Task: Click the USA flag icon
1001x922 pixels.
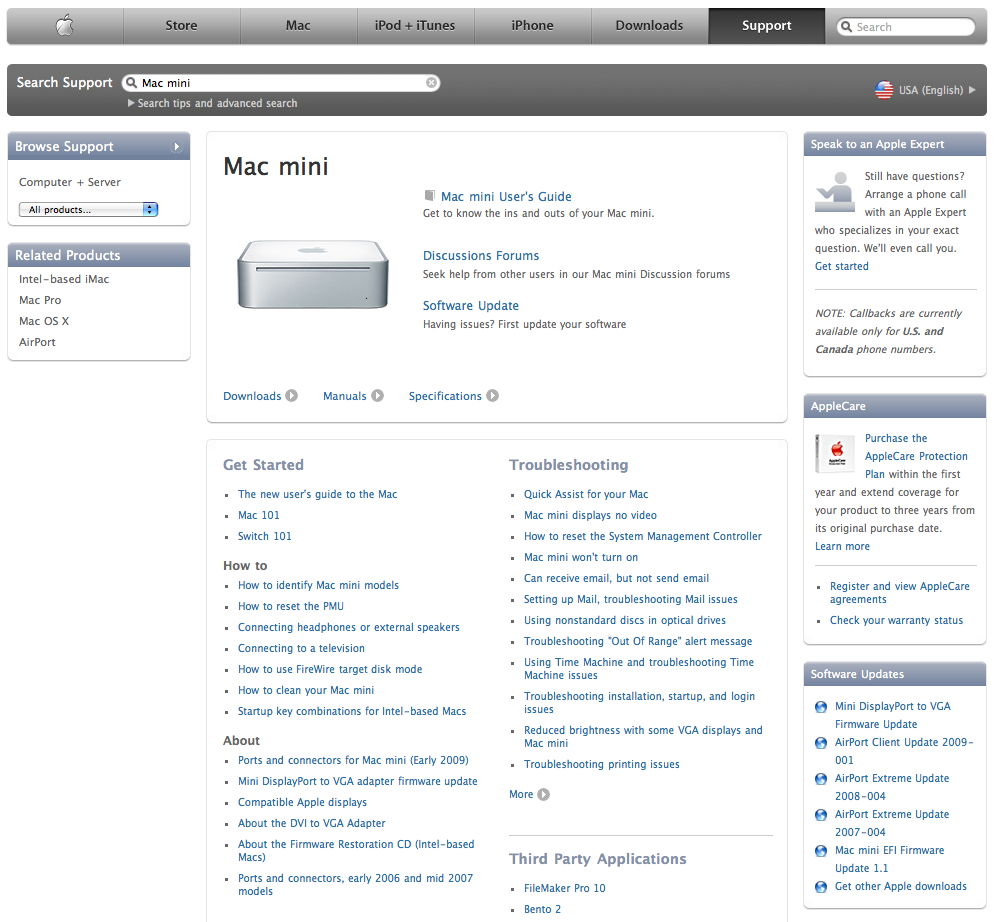Action: click(884, 90)
